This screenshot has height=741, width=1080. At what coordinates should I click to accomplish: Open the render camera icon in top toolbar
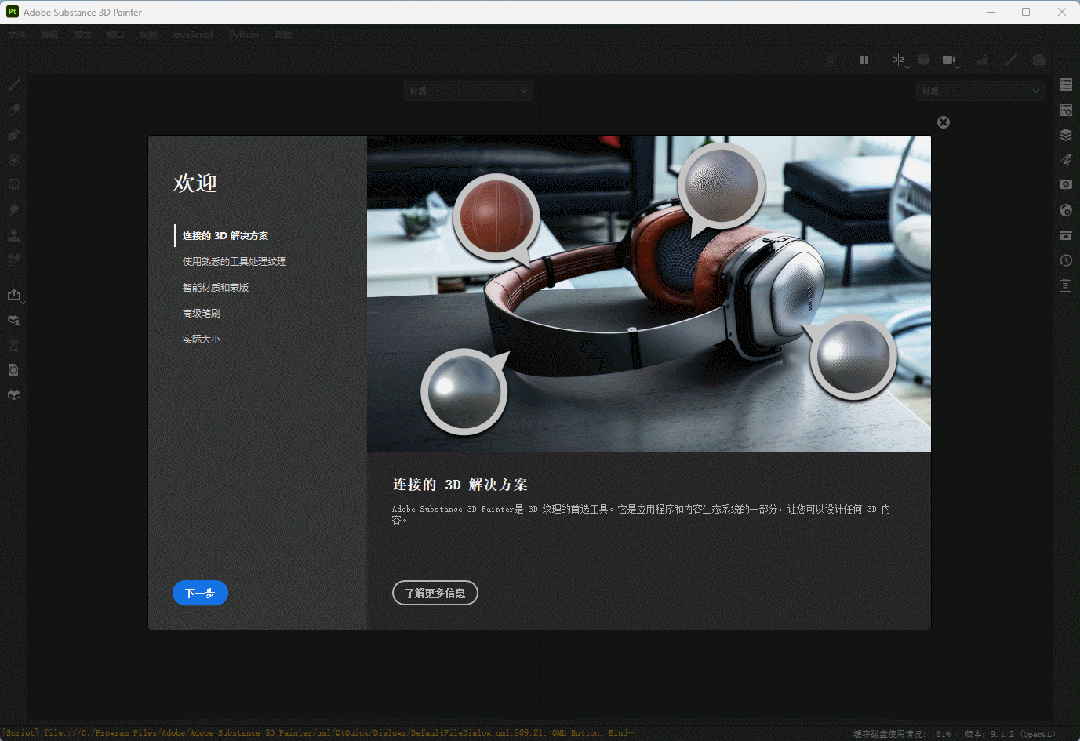pos(1039,61)
